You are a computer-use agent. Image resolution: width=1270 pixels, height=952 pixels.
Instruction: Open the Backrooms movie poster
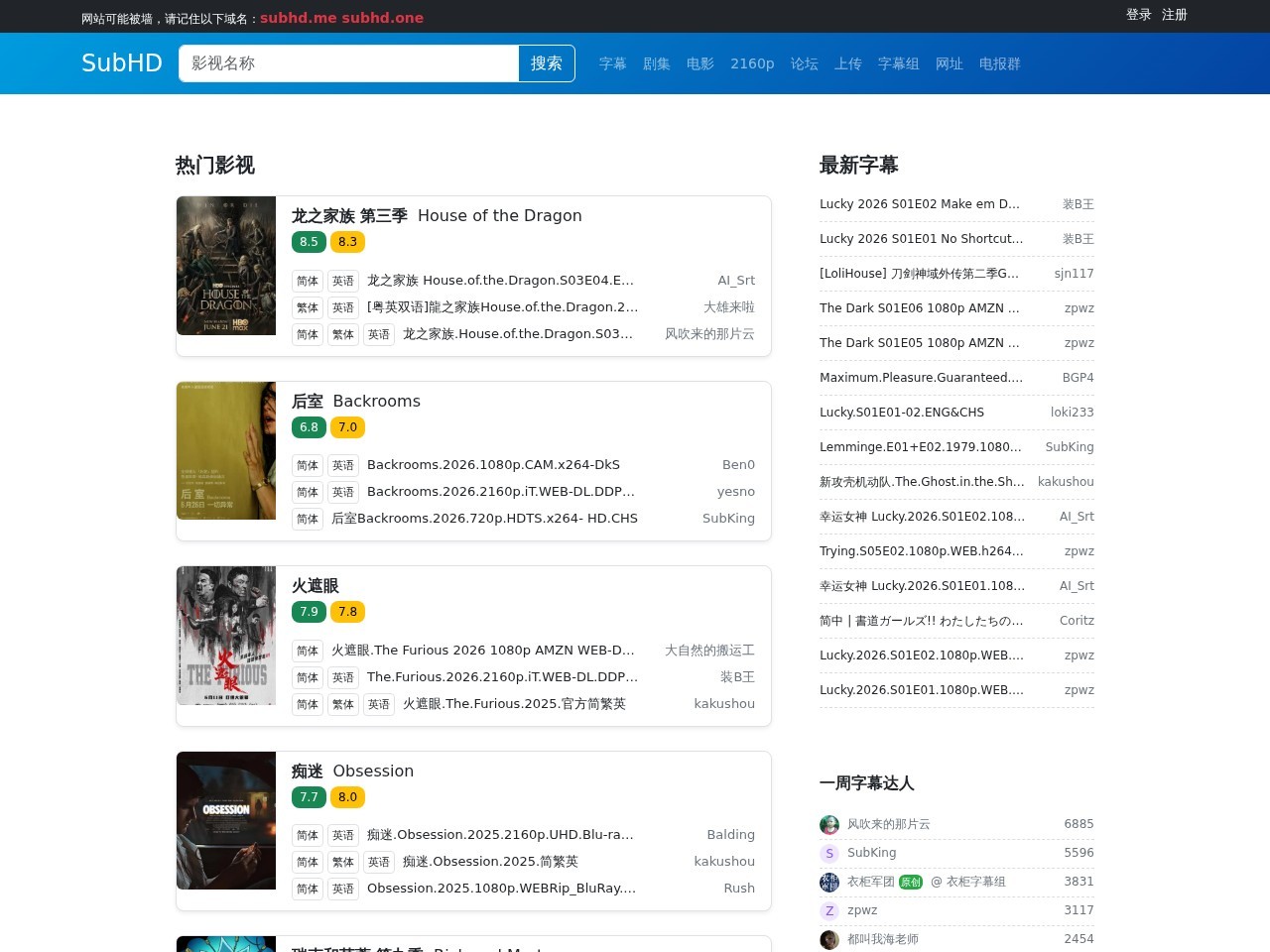(x=226, y=450)
